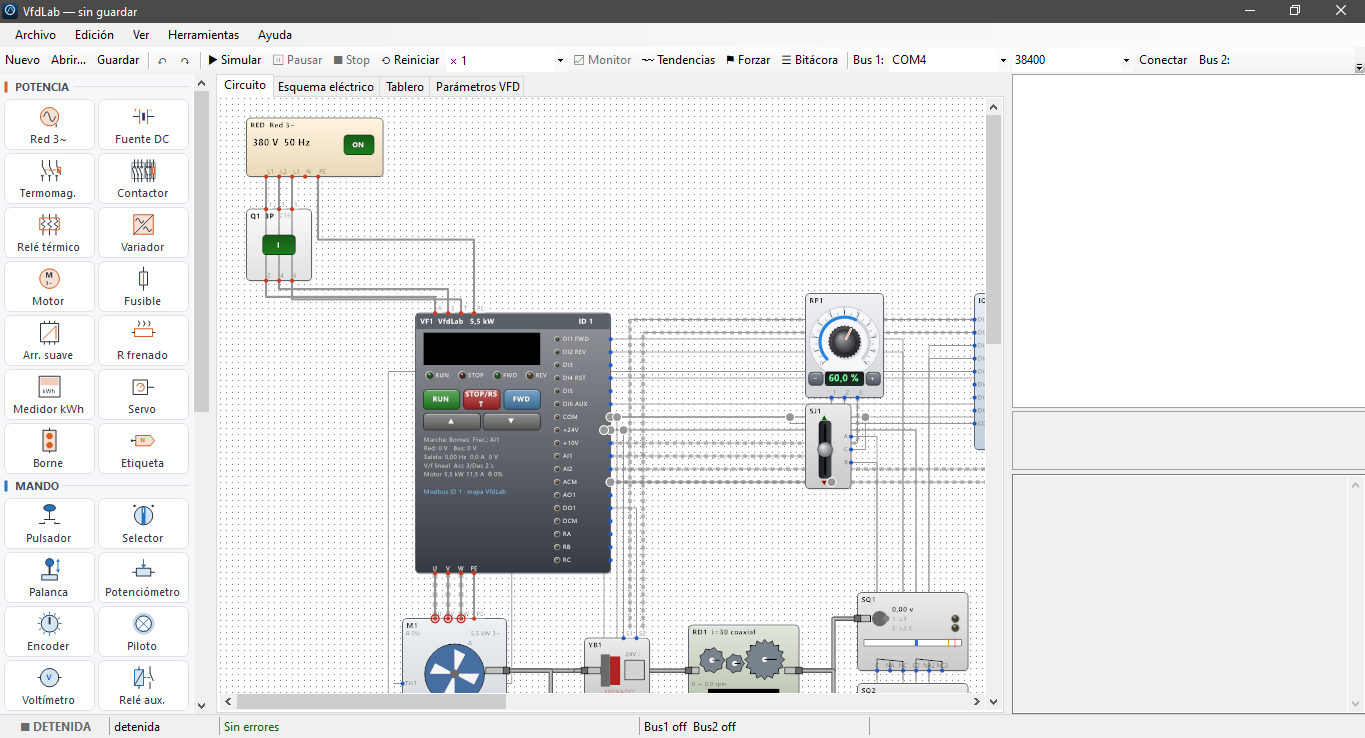
Task: Toggle the Q1 breaker green switch
Action: (x=279, y=244)
